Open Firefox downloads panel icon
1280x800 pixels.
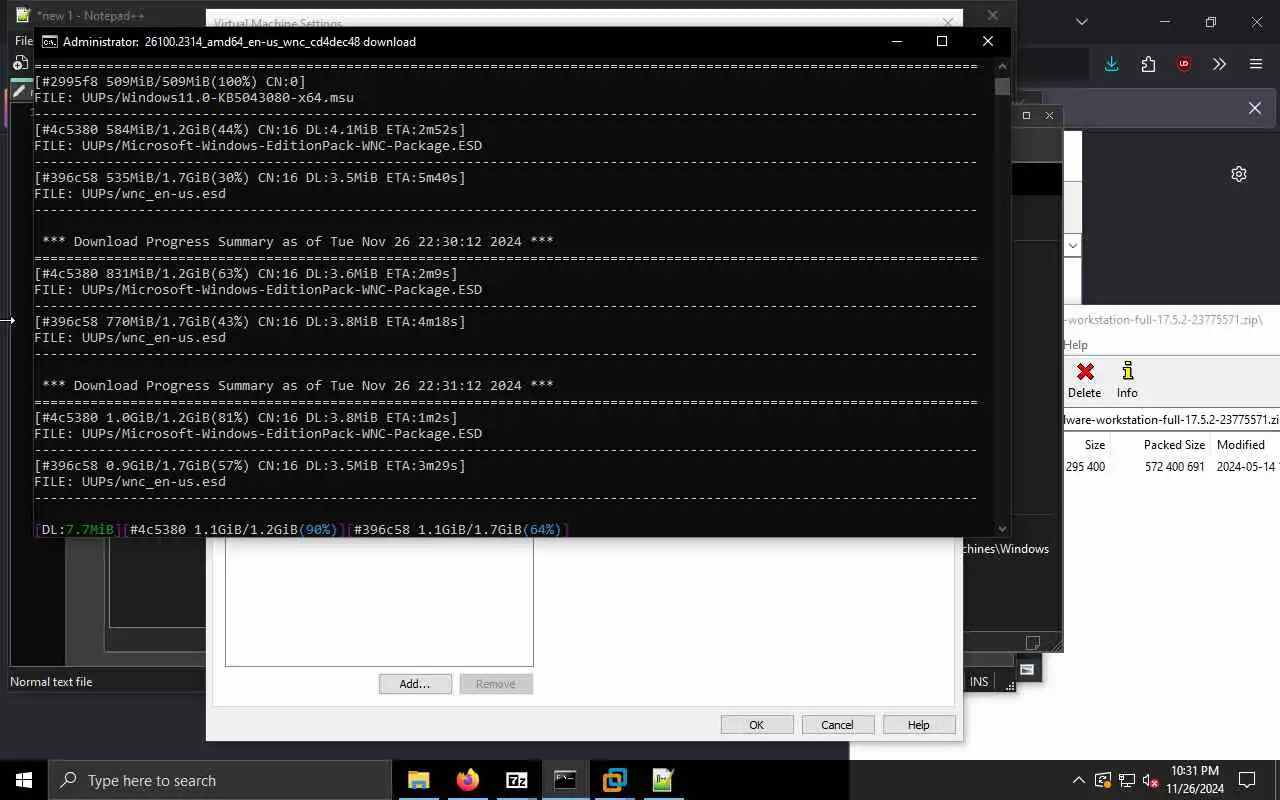tap(1111, 64)
